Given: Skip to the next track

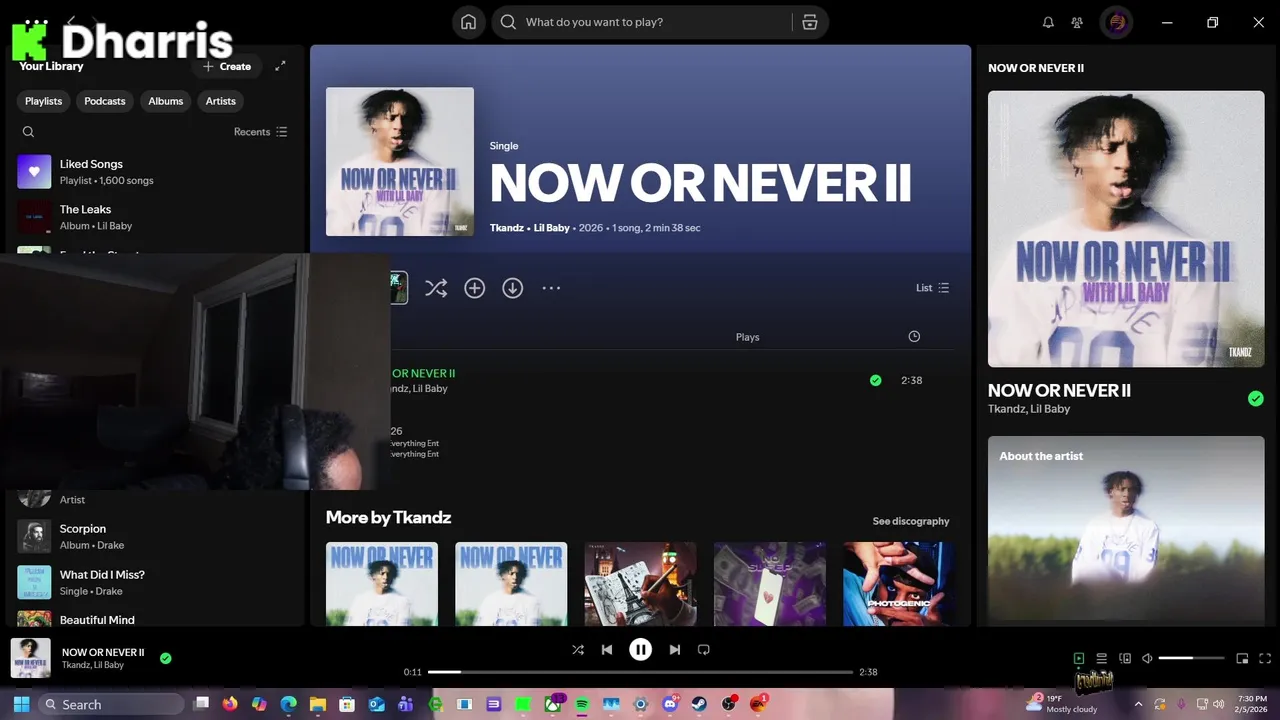Looking at the screenshot, I should [x=675, y=650].
